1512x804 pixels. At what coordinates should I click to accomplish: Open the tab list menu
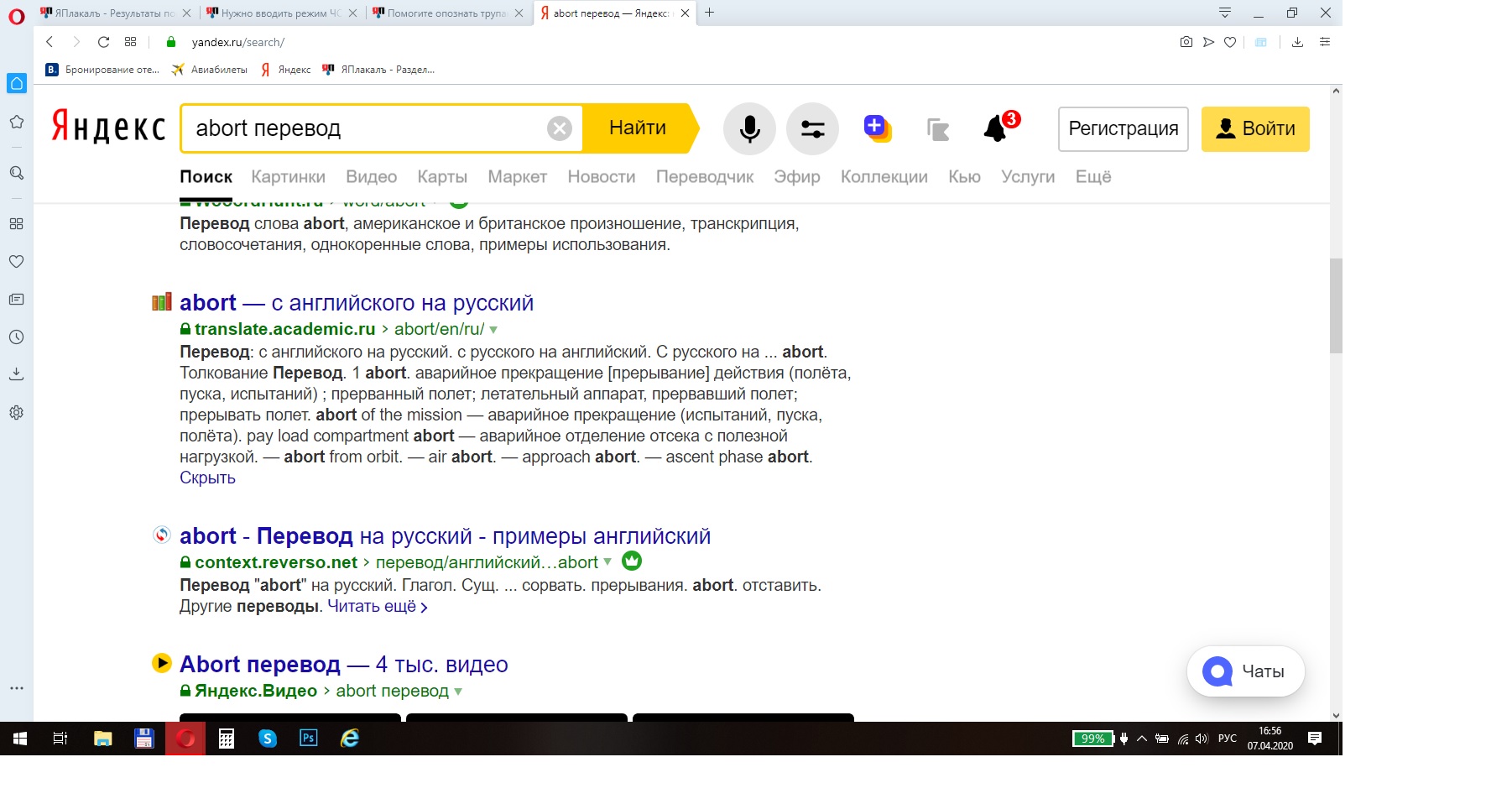(1224, 13)
